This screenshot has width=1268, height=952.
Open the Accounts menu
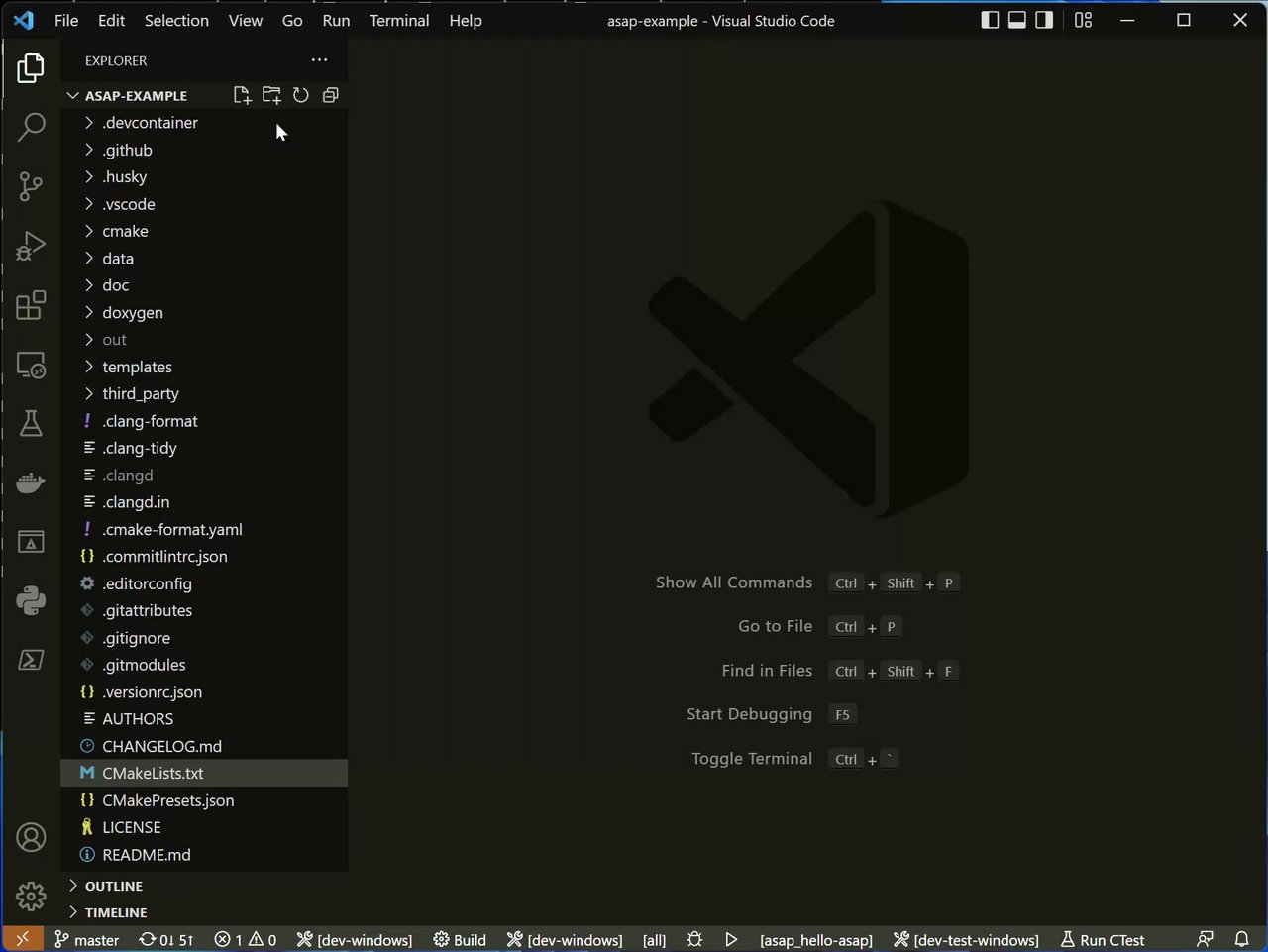pyautogui.click(x=31, y=838)
